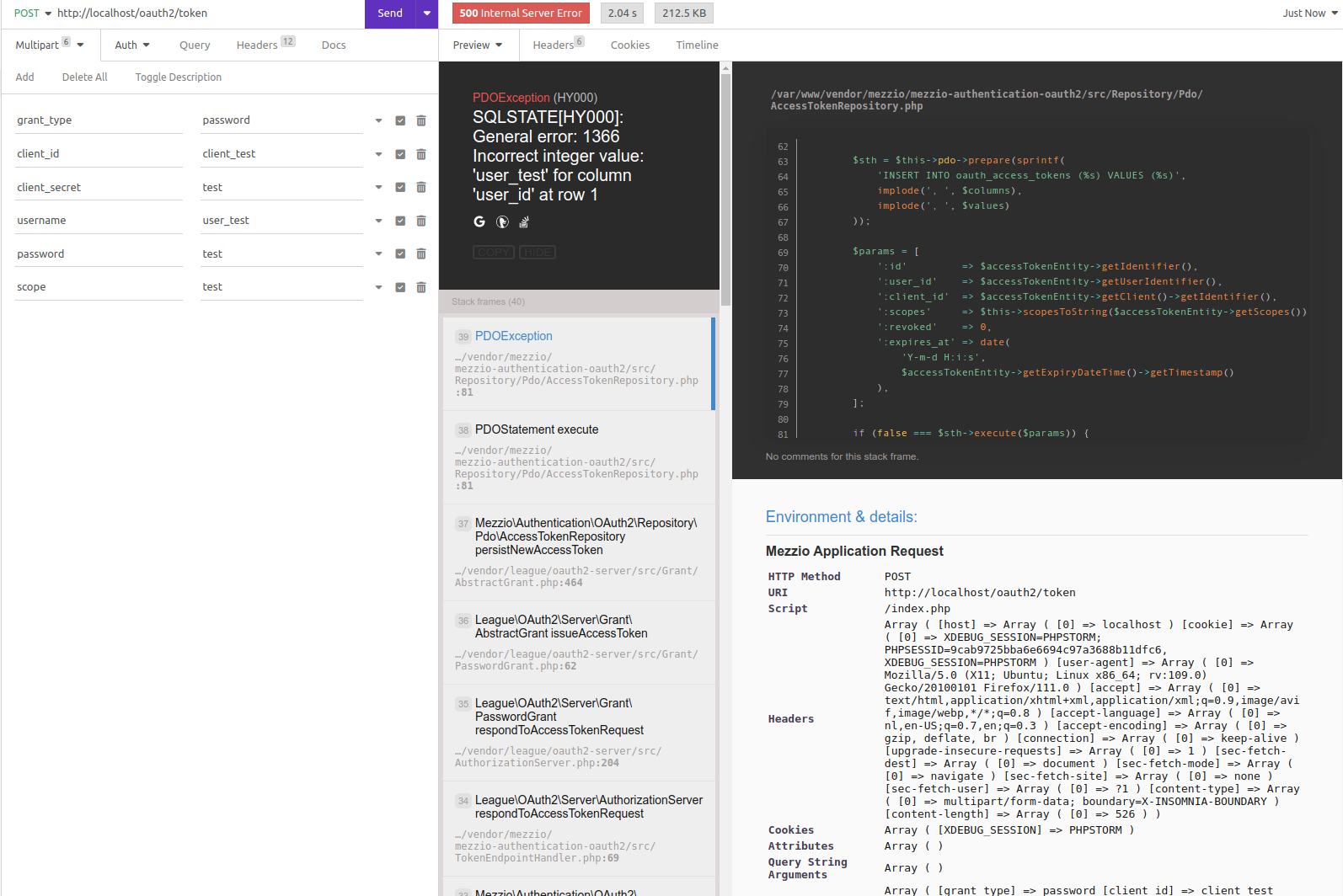Image resolution: width=1343 pixels, height=896 pixels.
Task: Click the Environment & details heading
Action: 841,517
